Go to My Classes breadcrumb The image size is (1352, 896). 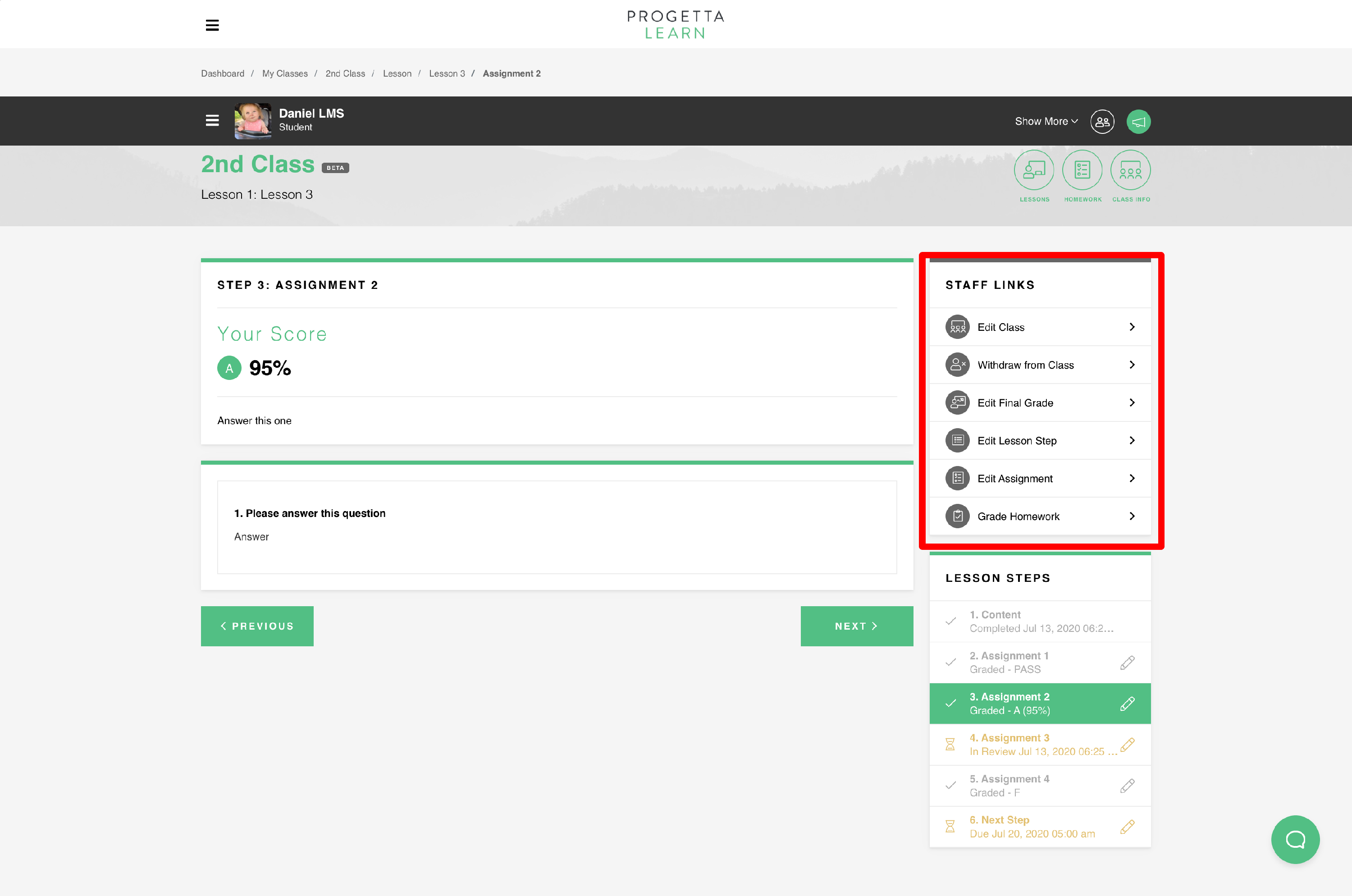pyautogui.click(x=284, y=74)
